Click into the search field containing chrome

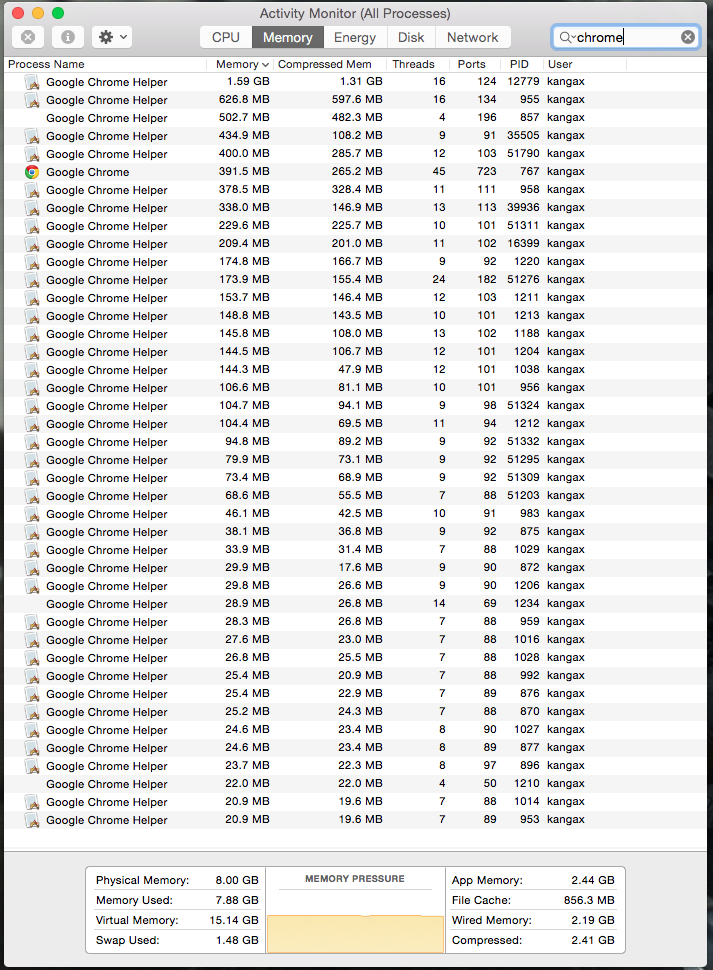click(x=626, y=37)
